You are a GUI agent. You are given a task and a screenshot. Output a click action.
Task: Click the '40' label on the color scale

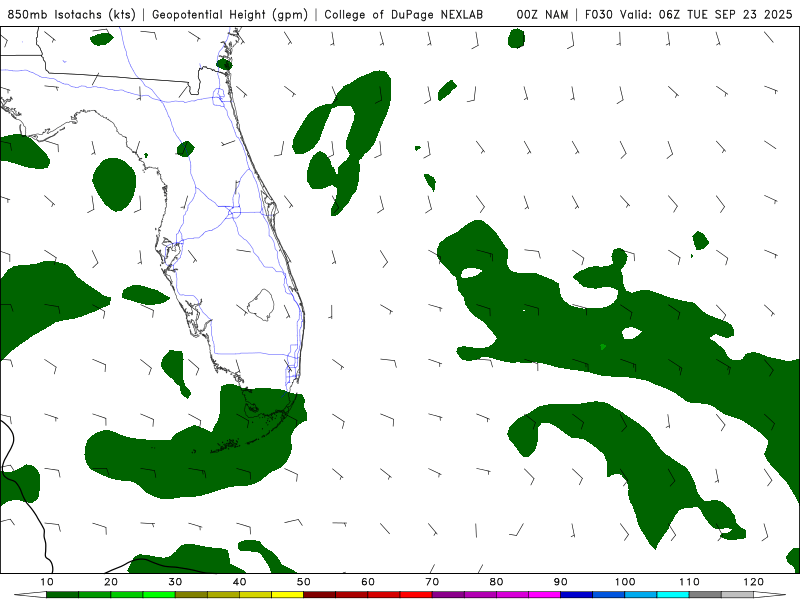pyautogui.click(x=239, y=582)
